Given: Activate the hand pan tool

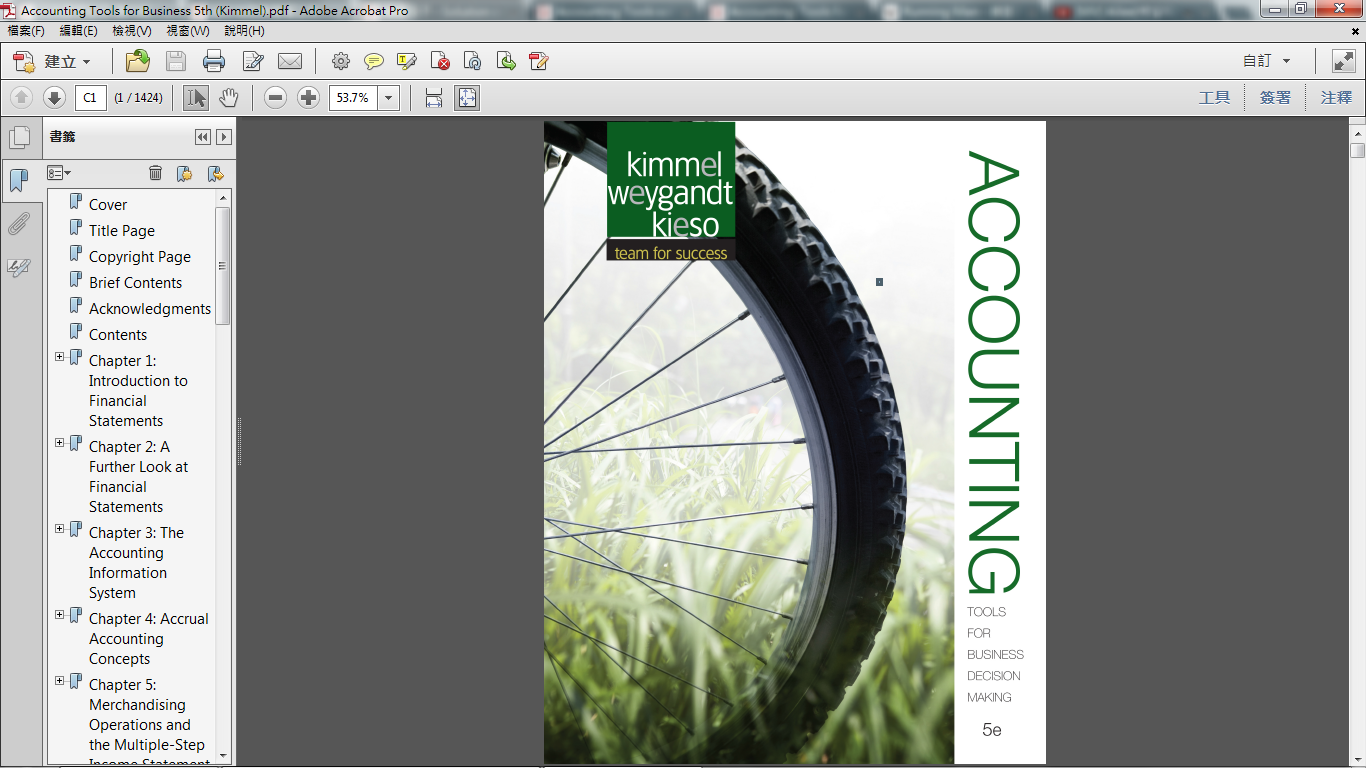Looking at the screenshot, I should tap(229, 97).
